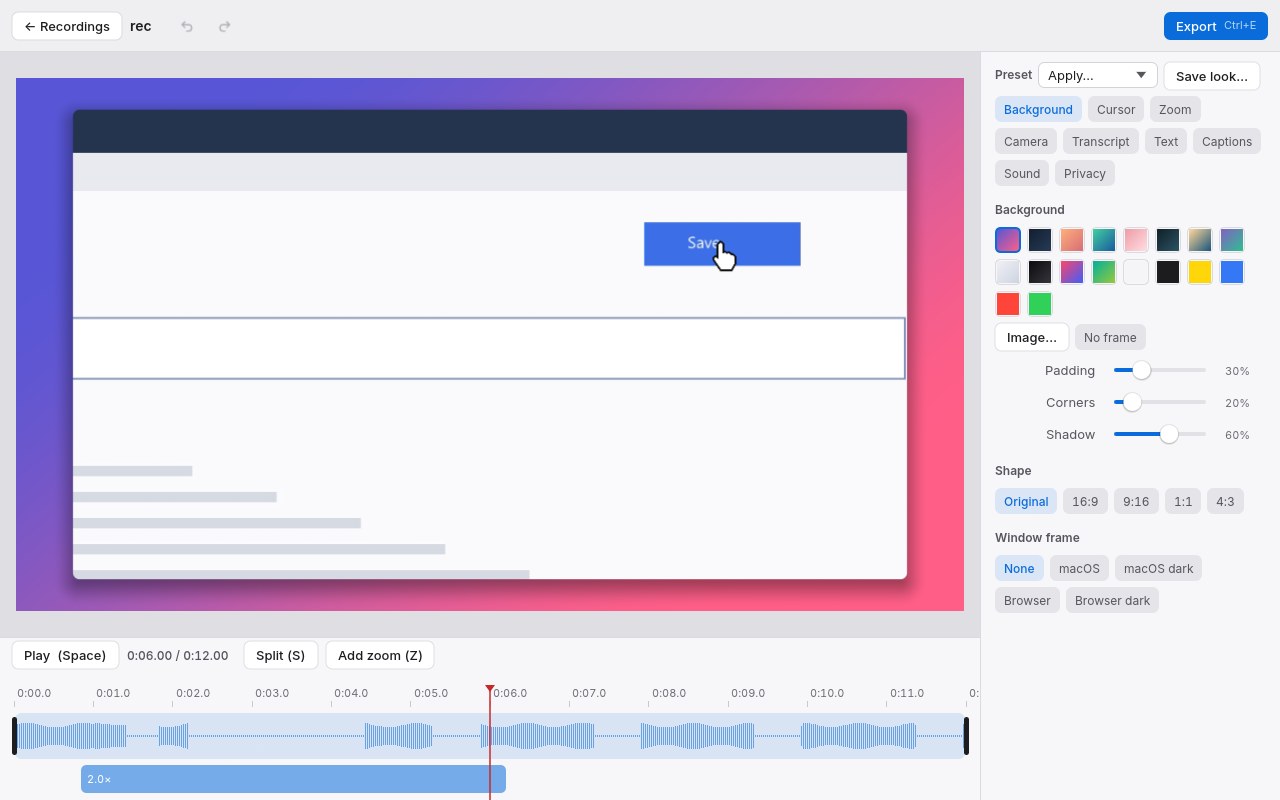Select the white solid background swatch

1136,272
